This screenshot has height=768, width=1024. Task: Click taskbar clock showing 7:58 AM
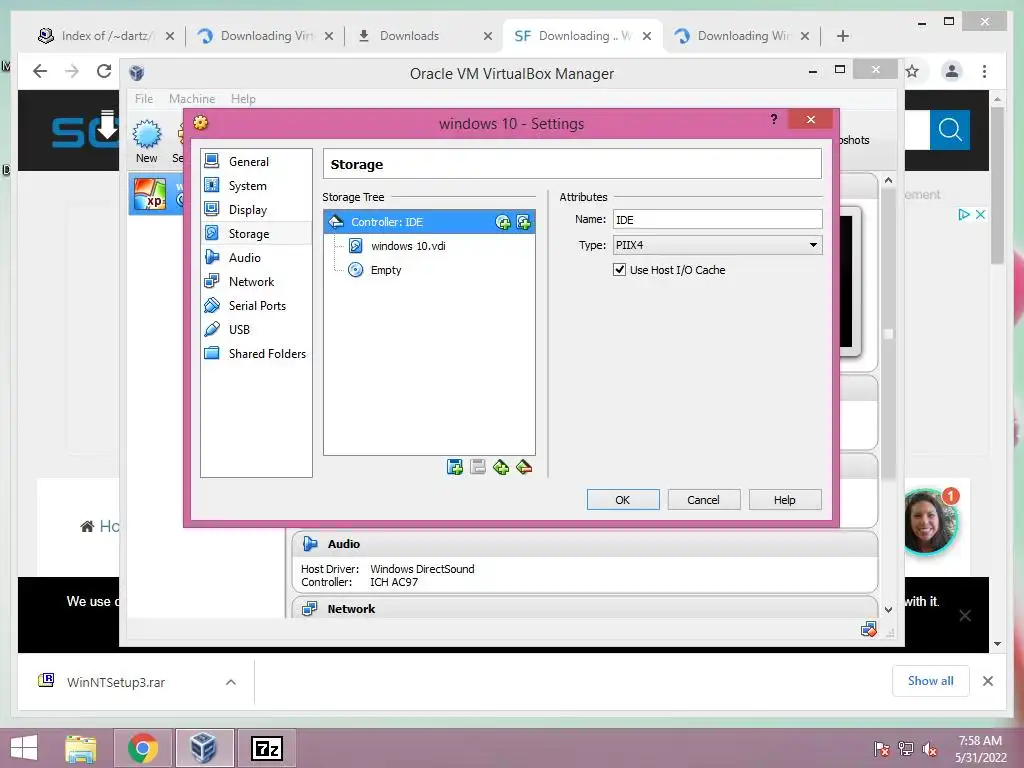click(x=980, y=749)
